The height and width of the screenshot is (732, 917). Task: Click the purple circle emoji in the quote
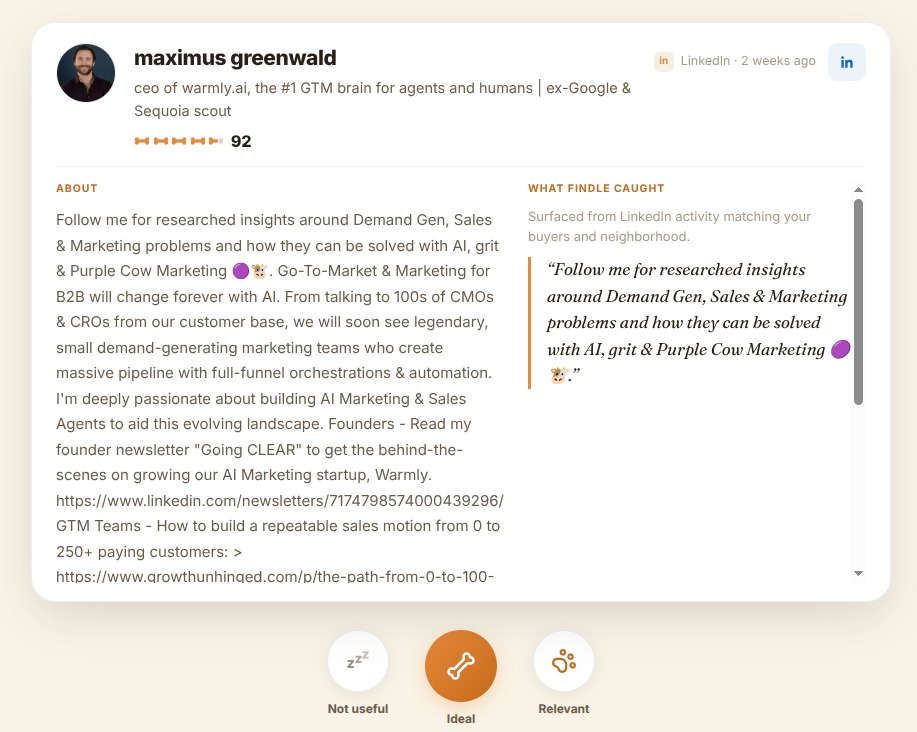click(840, 350)
